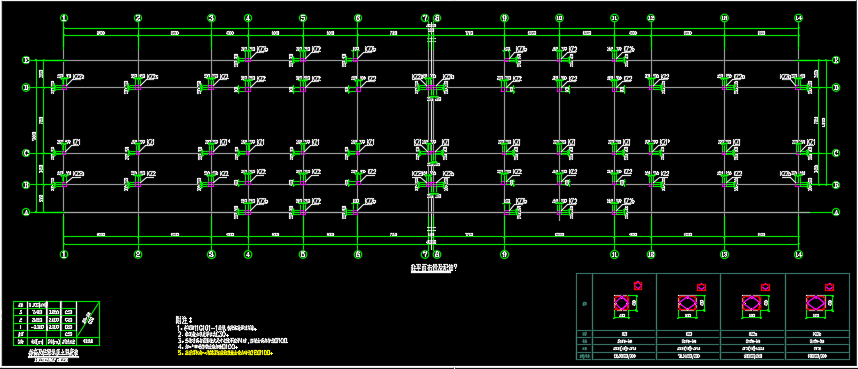This screenshot has height=369, width=858.
Task: Select grid axis bubble 2 in top row
Action: pyautogui.click(x=138, y=18)
